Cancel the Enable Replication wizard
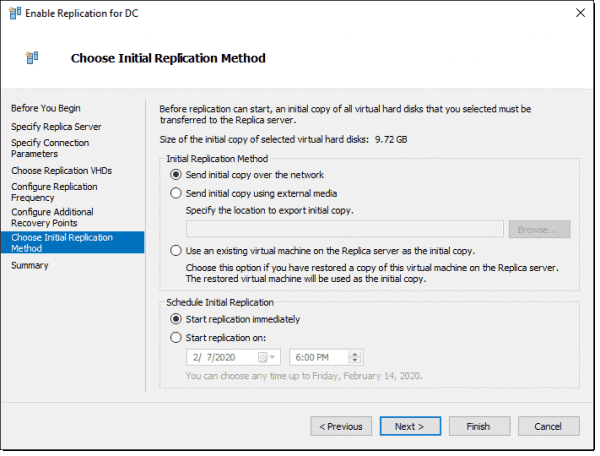This screenshot has height=456, width=600. (549, 426)
